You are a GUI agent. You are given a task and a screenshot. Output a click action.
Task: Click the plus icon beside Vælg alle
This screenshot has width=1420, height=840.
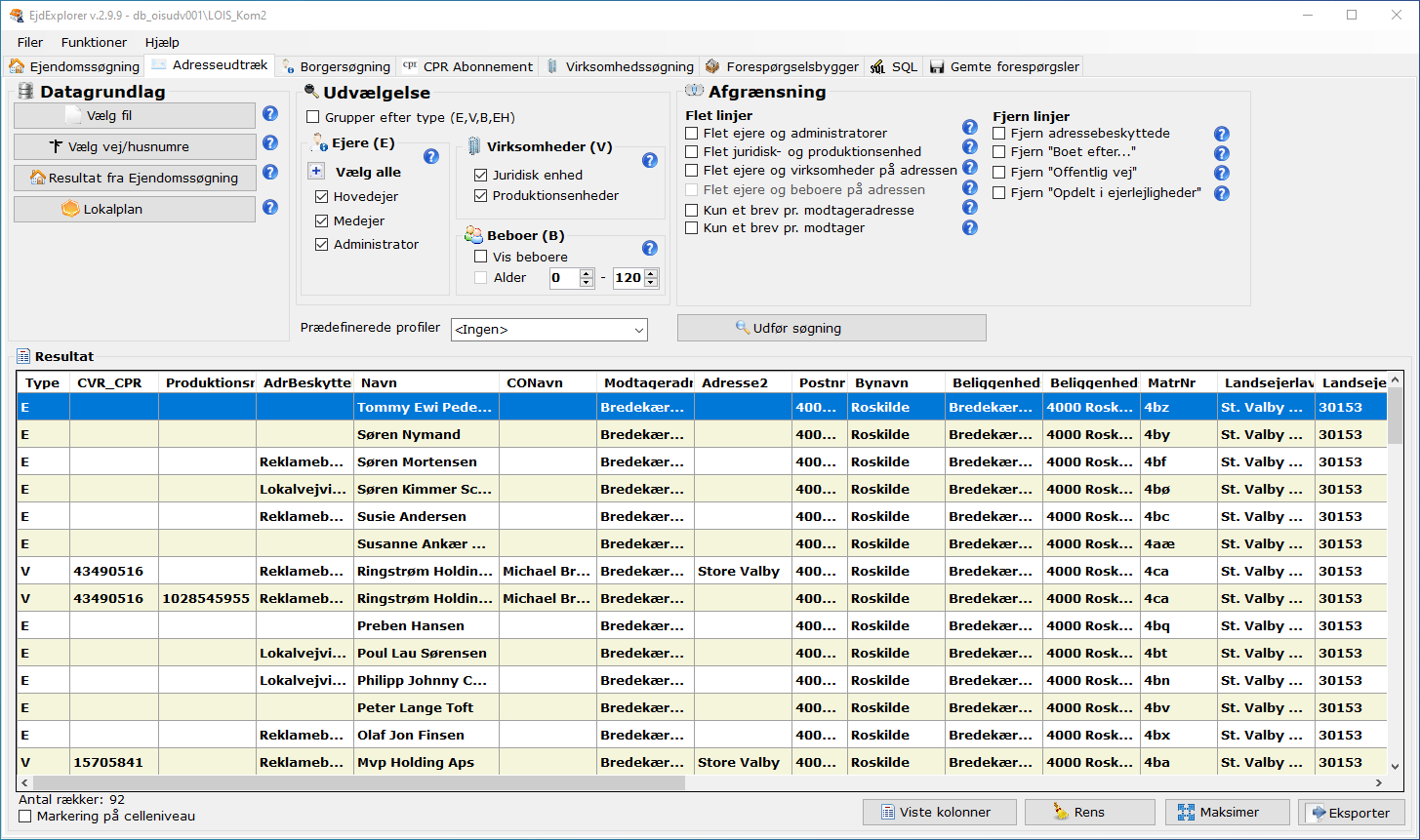pyautogui.click(x=316, y=172)
